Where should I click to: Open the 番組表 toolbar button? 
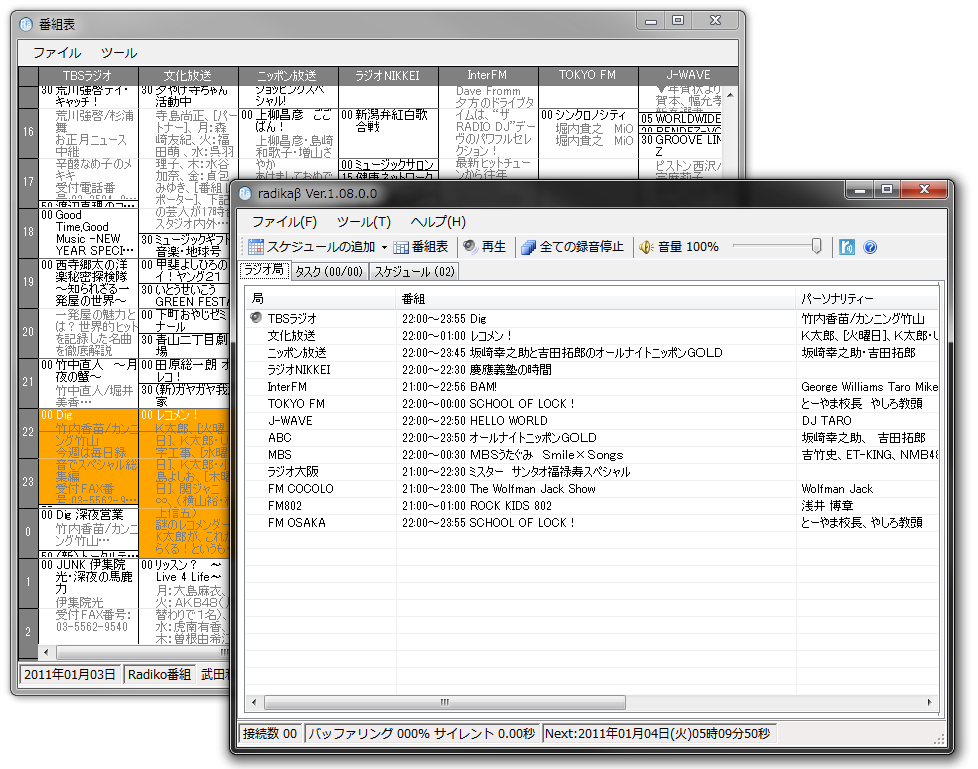(x=421, y=247)
